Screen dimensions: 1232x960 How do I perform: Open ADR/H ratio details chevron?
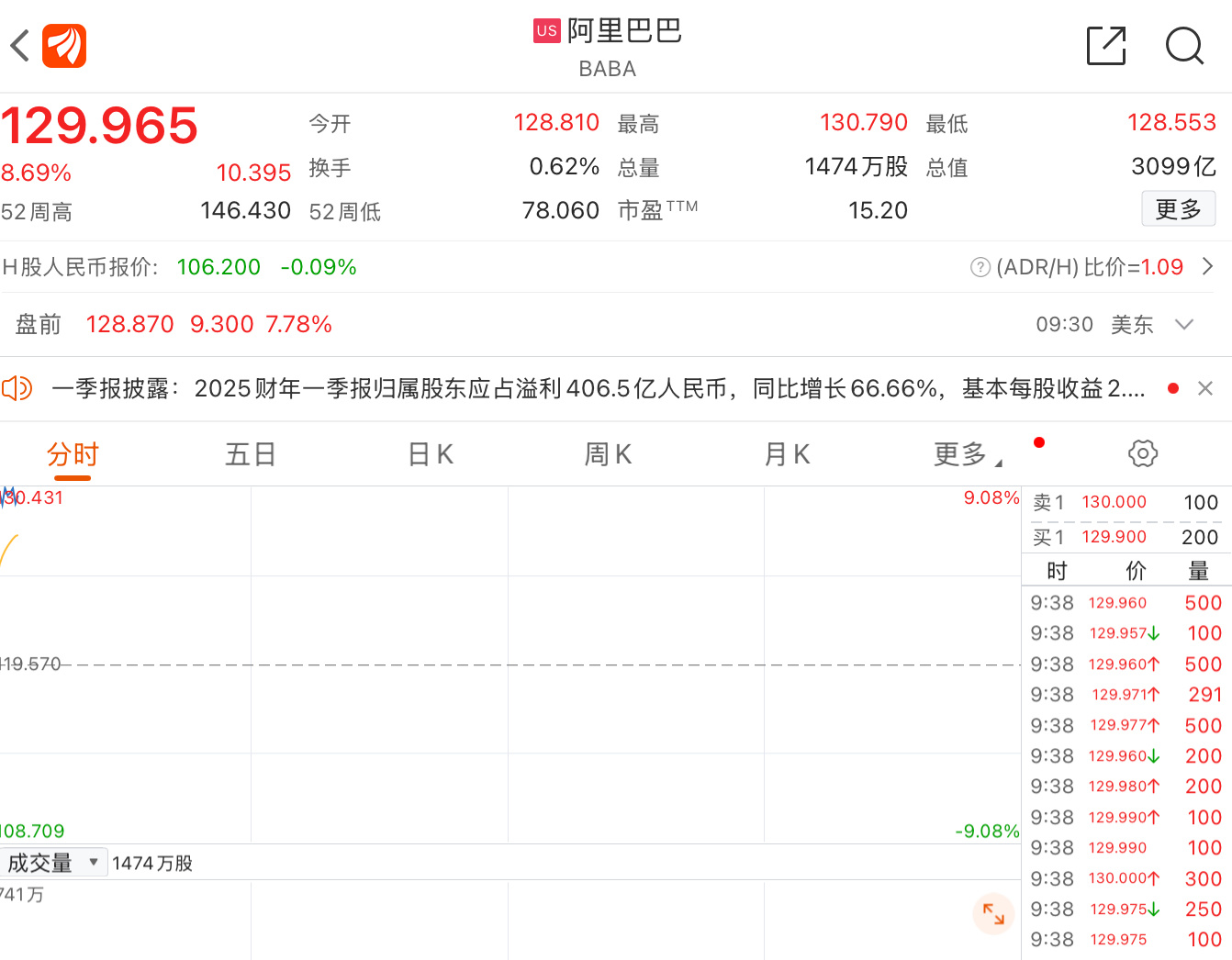click(1208, 267)
